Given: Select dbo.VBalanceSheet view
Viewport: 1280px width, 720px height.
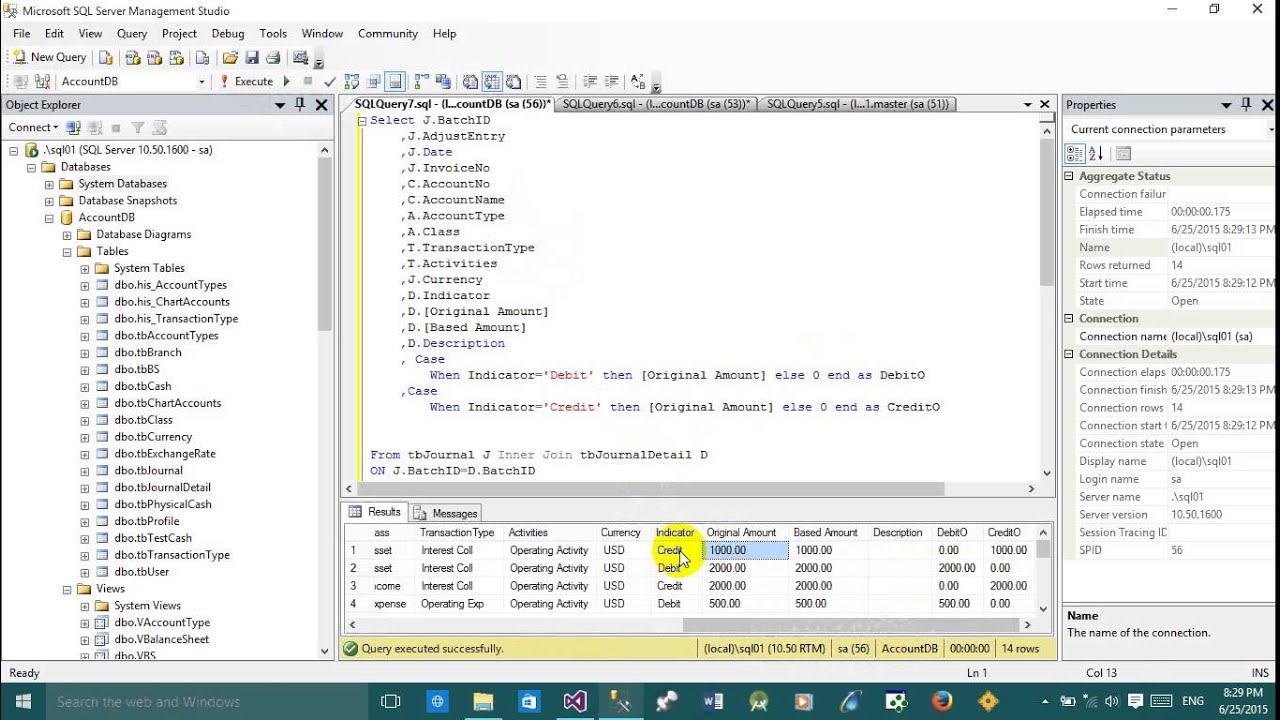Looking at the screenshot, I should tap(161, 639).
